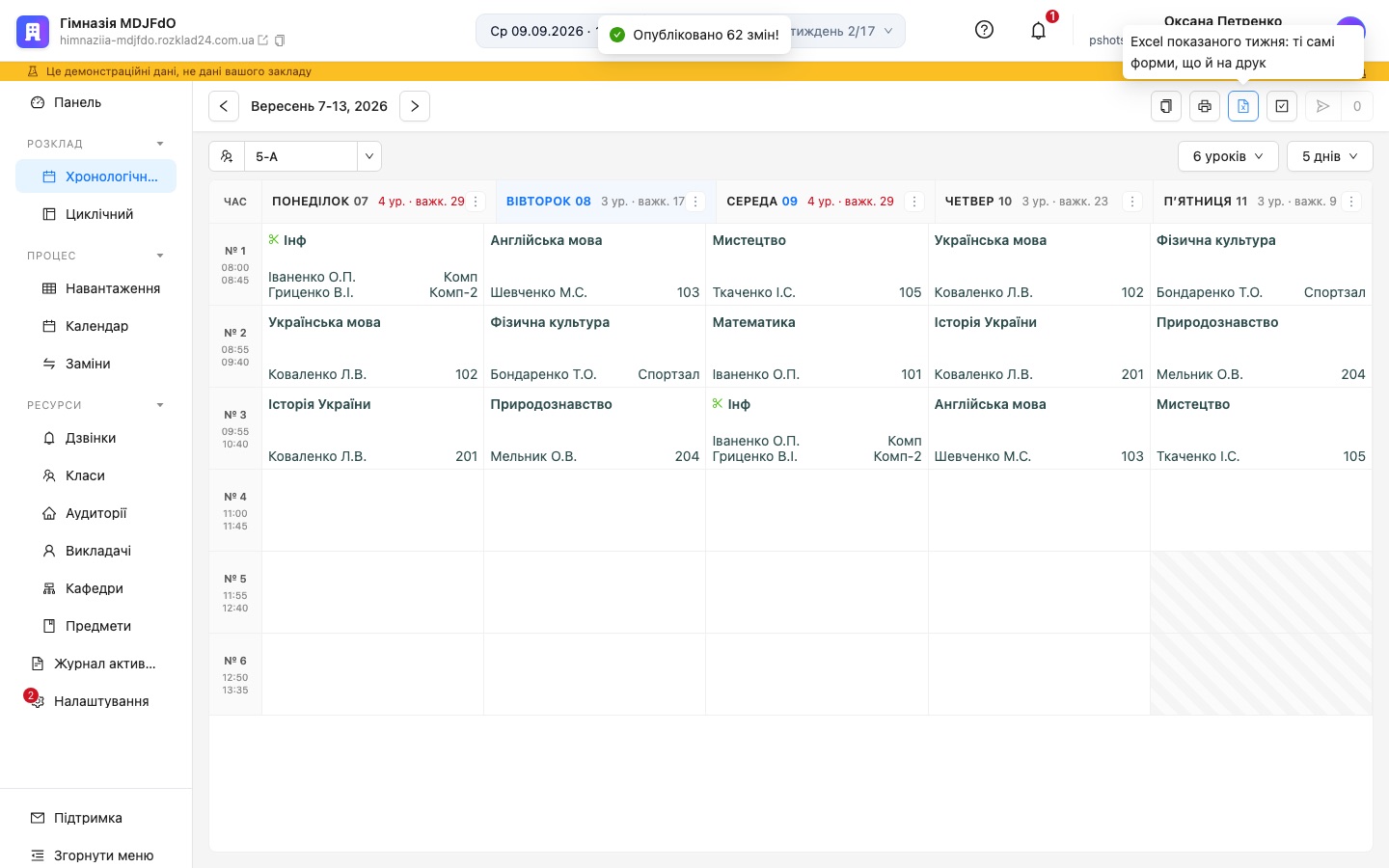Image resolution: width=1389 pixels, height=868 pixels.
Task: Click Вересень 7-13, 2026 date label
Action: tap(319, 106)
